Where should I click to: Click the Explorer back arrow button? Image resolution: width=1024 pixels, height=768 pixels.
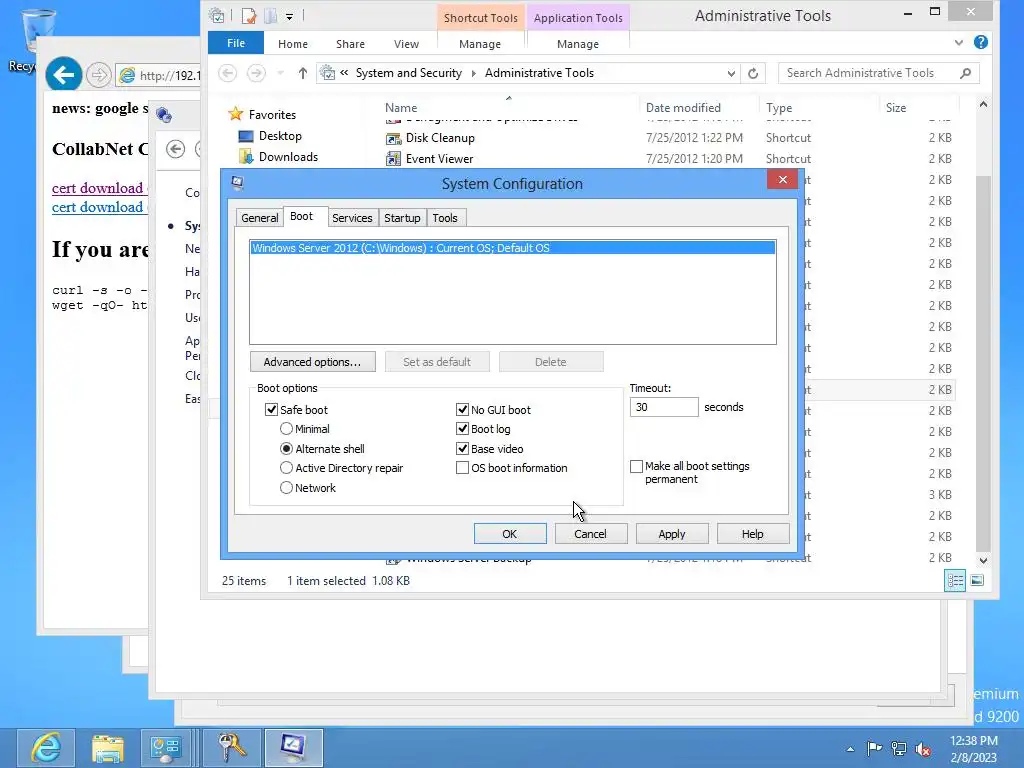(227, 73)
